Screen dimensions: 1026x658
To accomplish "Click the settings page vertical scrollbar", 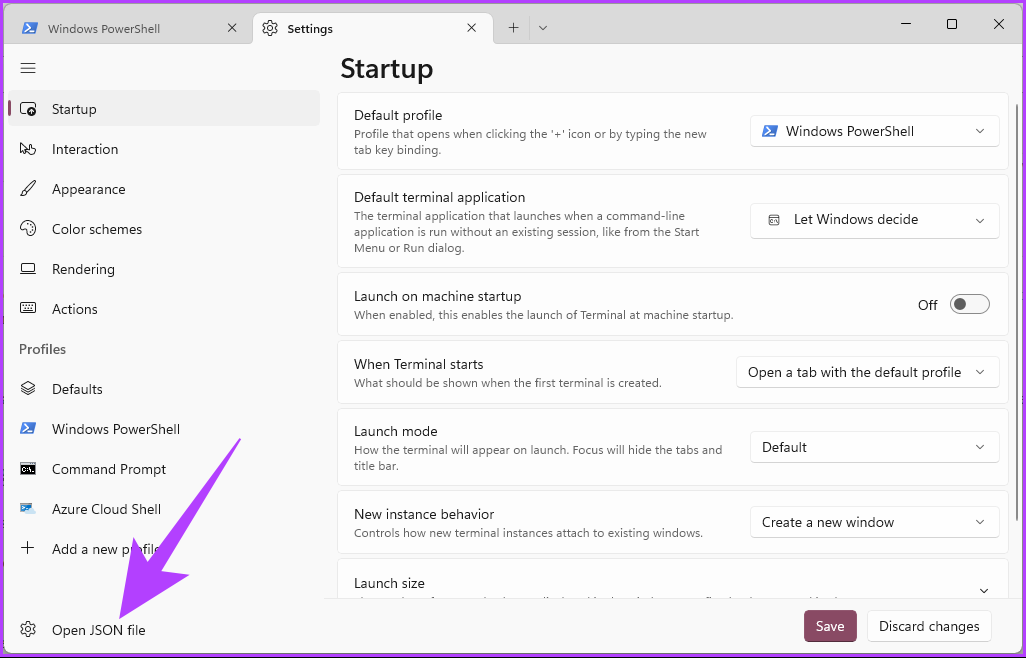I will [x=1016, y=314].
